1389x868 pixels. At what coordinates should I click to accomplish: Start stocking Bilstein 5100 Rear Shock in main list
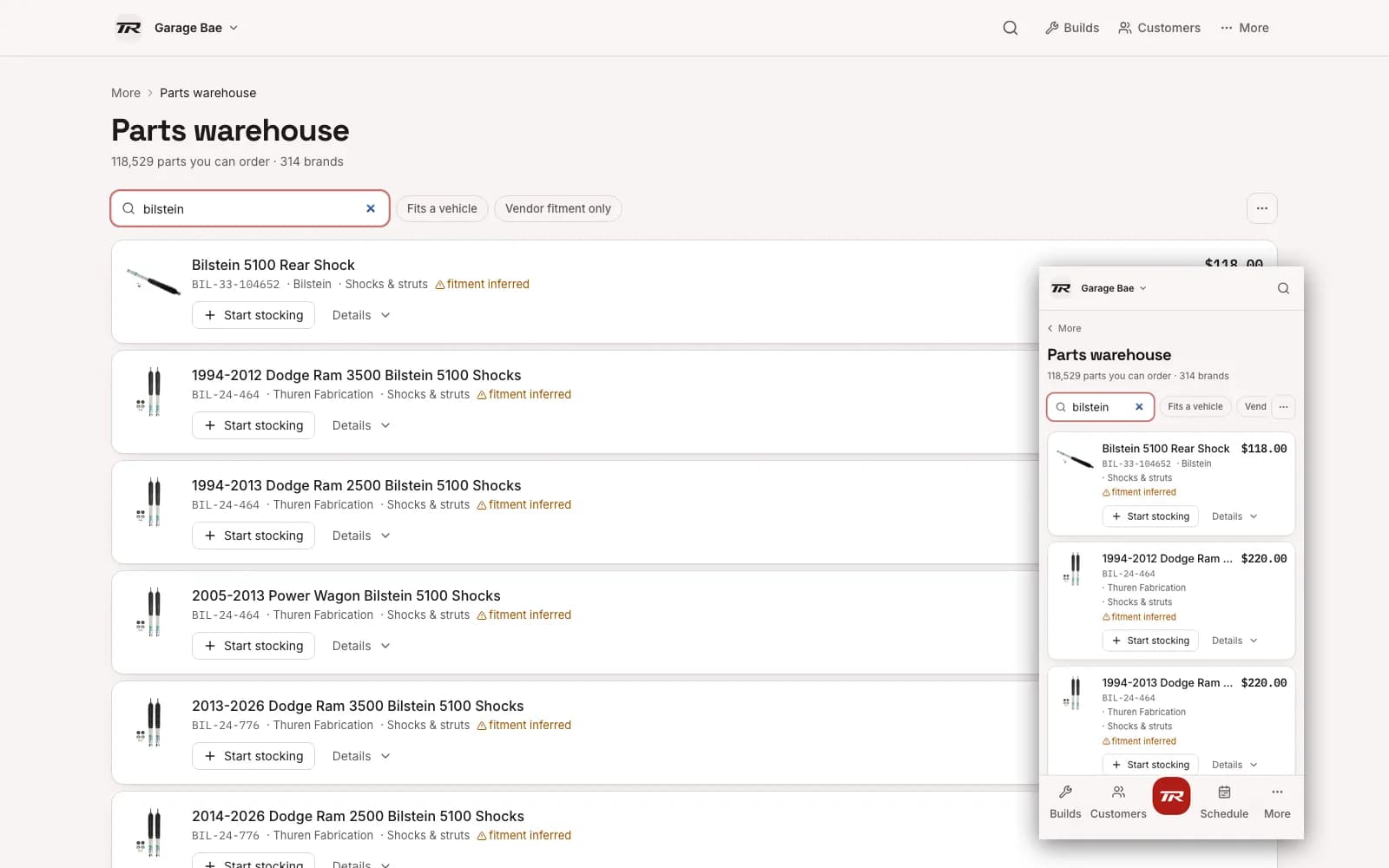click(253, 315)
